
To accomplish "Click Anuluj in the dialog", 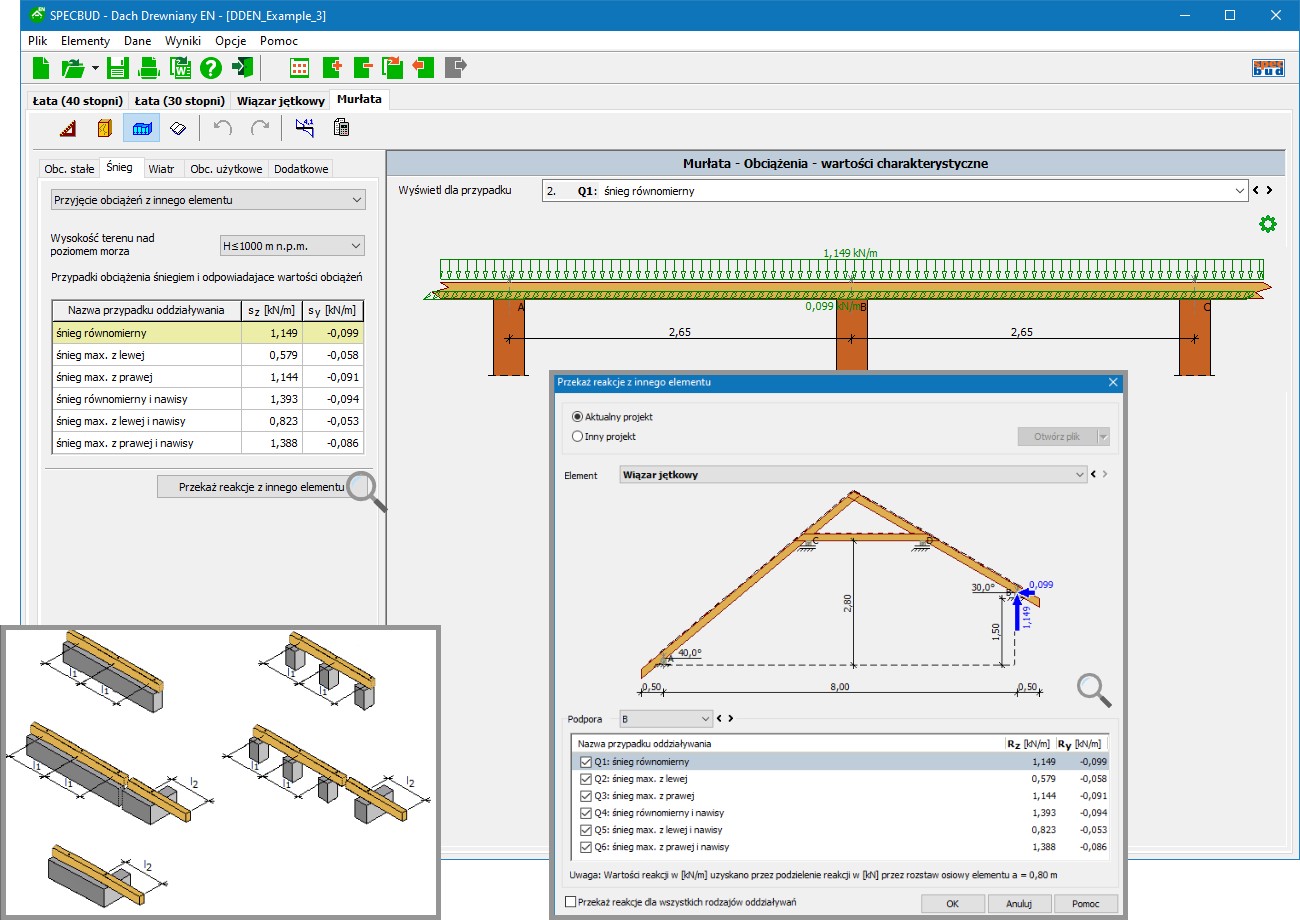I will click(x=1017, y=903).
